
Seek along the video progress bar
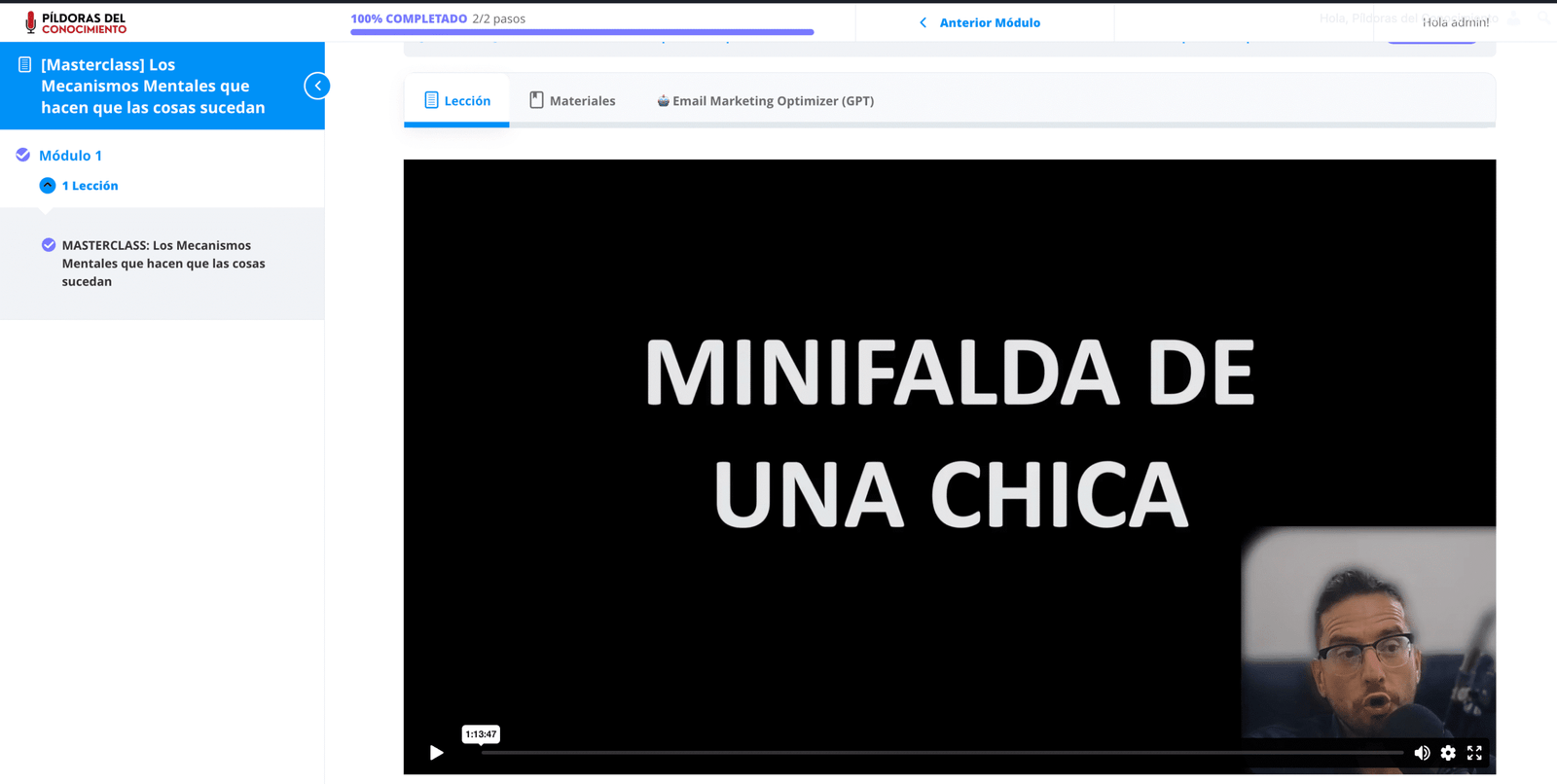[942, 753]
